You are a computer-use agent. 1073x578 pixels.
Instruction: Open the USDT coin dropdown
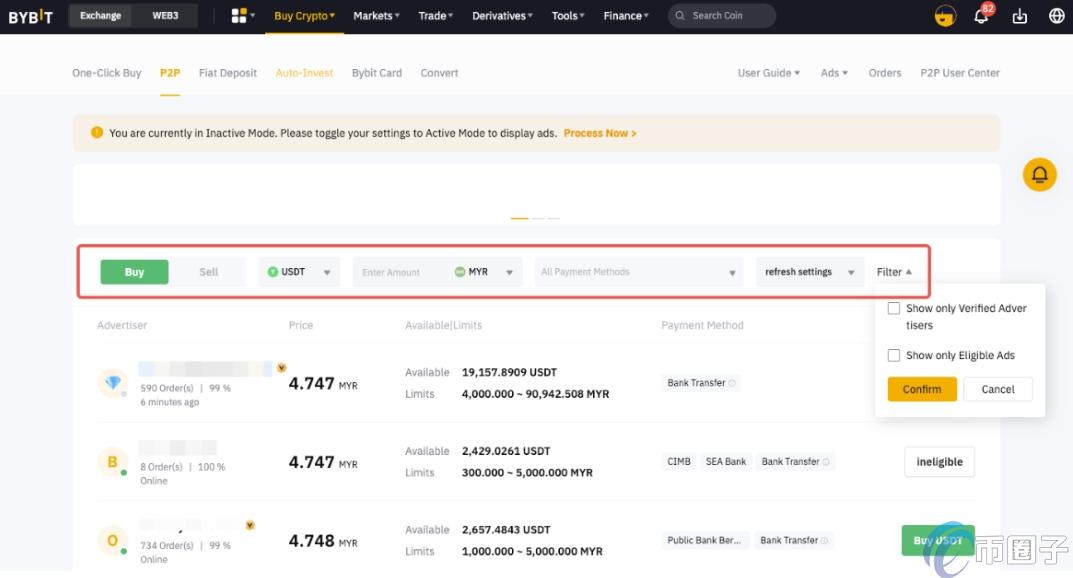tap(299, 272)
